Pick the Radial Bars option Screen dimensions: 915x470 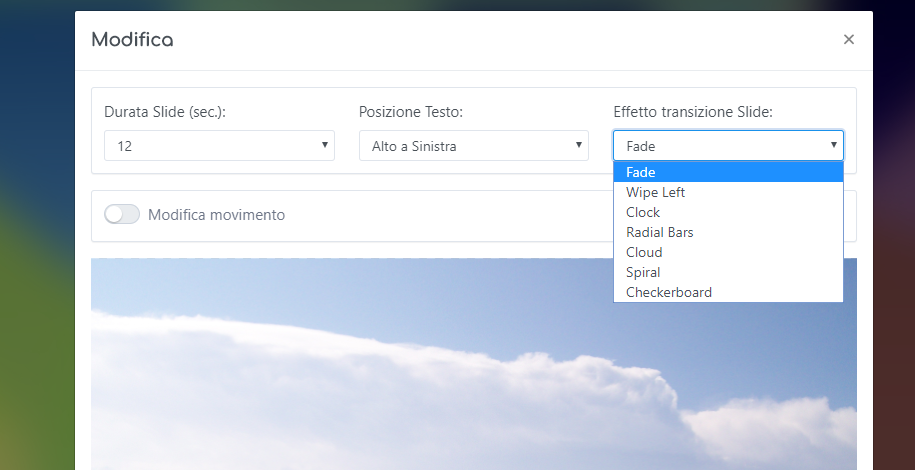point(728,232)
